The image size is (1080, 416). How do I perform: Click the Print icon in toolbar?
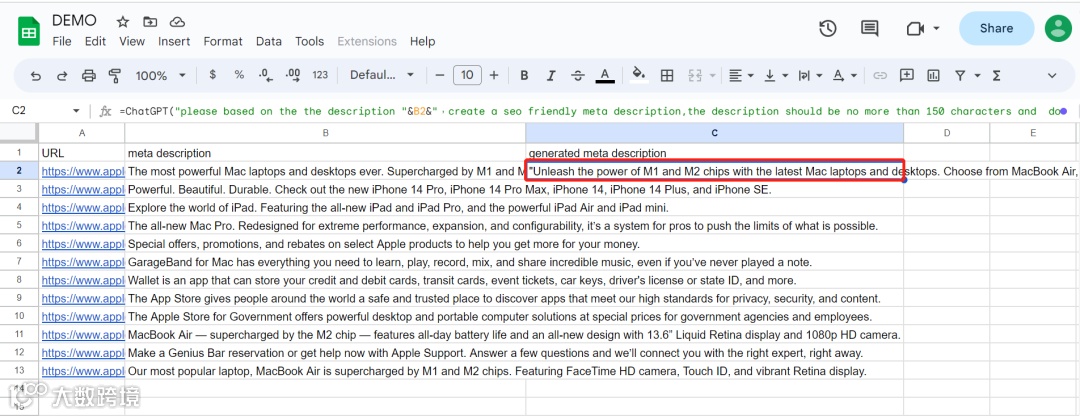click(x=88, y=76)
